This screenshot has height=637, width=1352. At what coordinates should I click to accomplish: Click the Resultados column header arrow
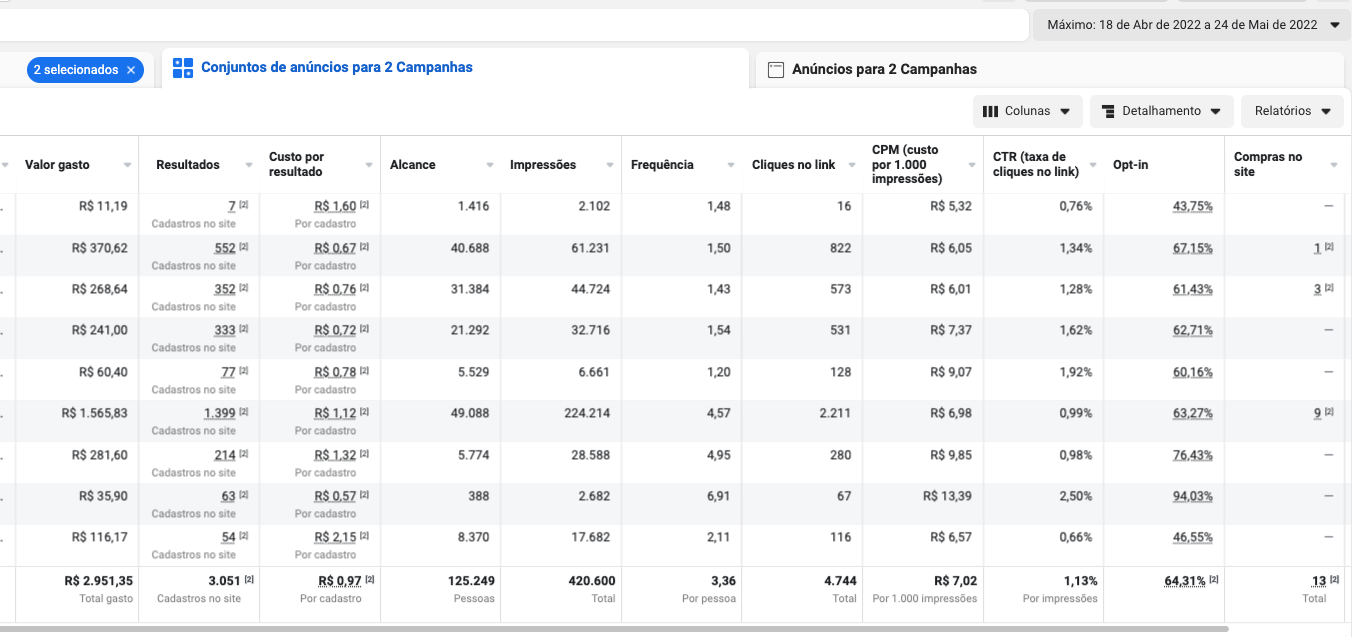pos(247,165)
